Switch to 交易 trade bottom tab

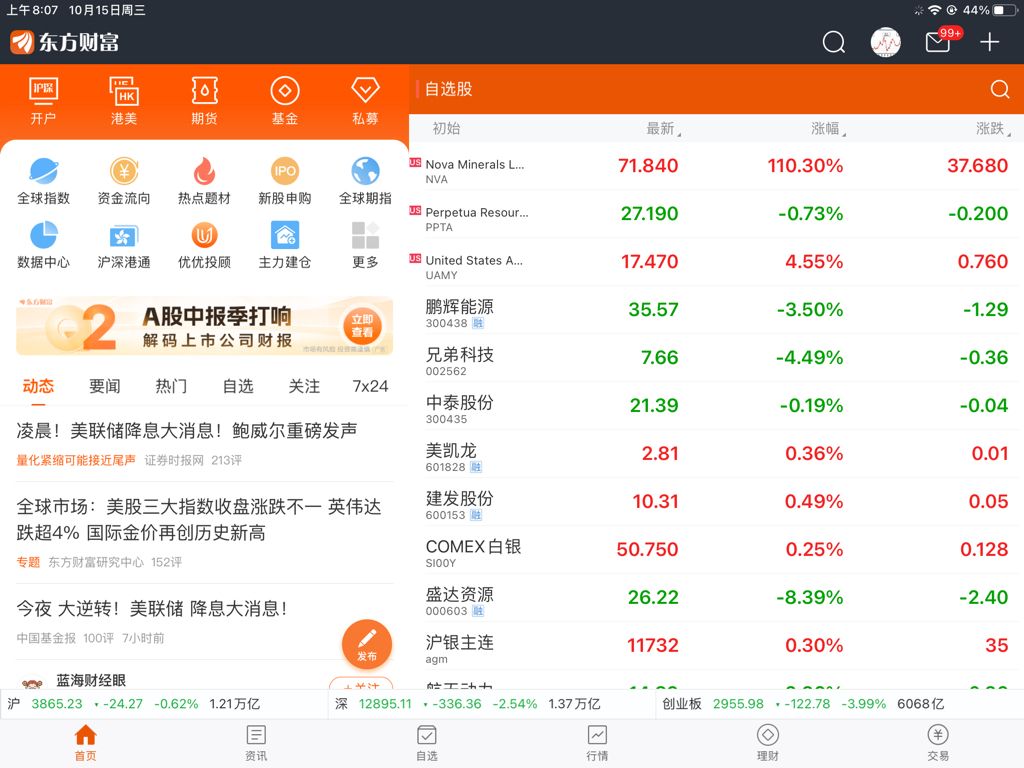[x=938, y=743]
